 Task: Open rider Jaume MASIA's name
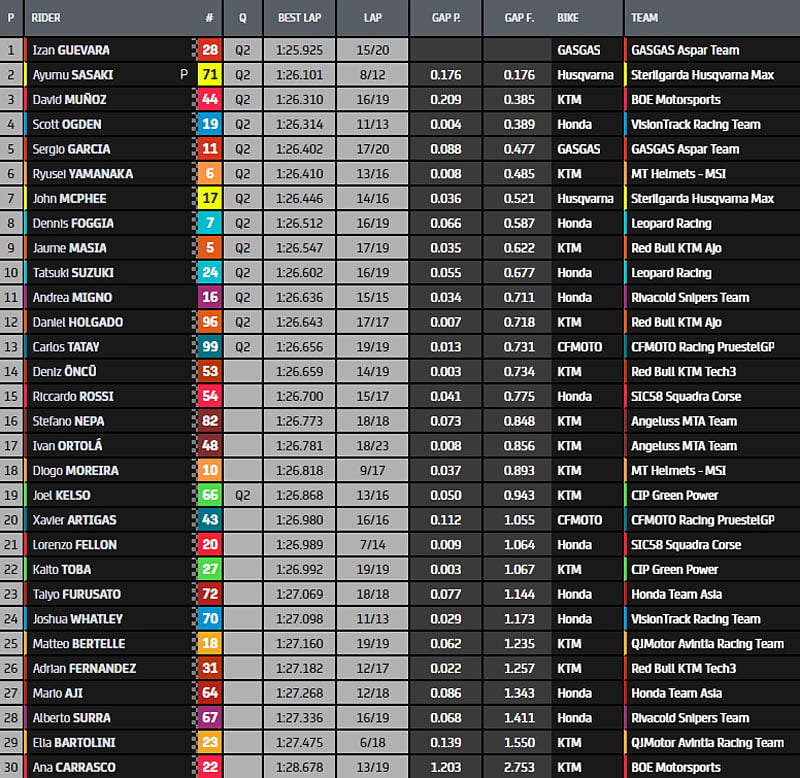point(69,248)
